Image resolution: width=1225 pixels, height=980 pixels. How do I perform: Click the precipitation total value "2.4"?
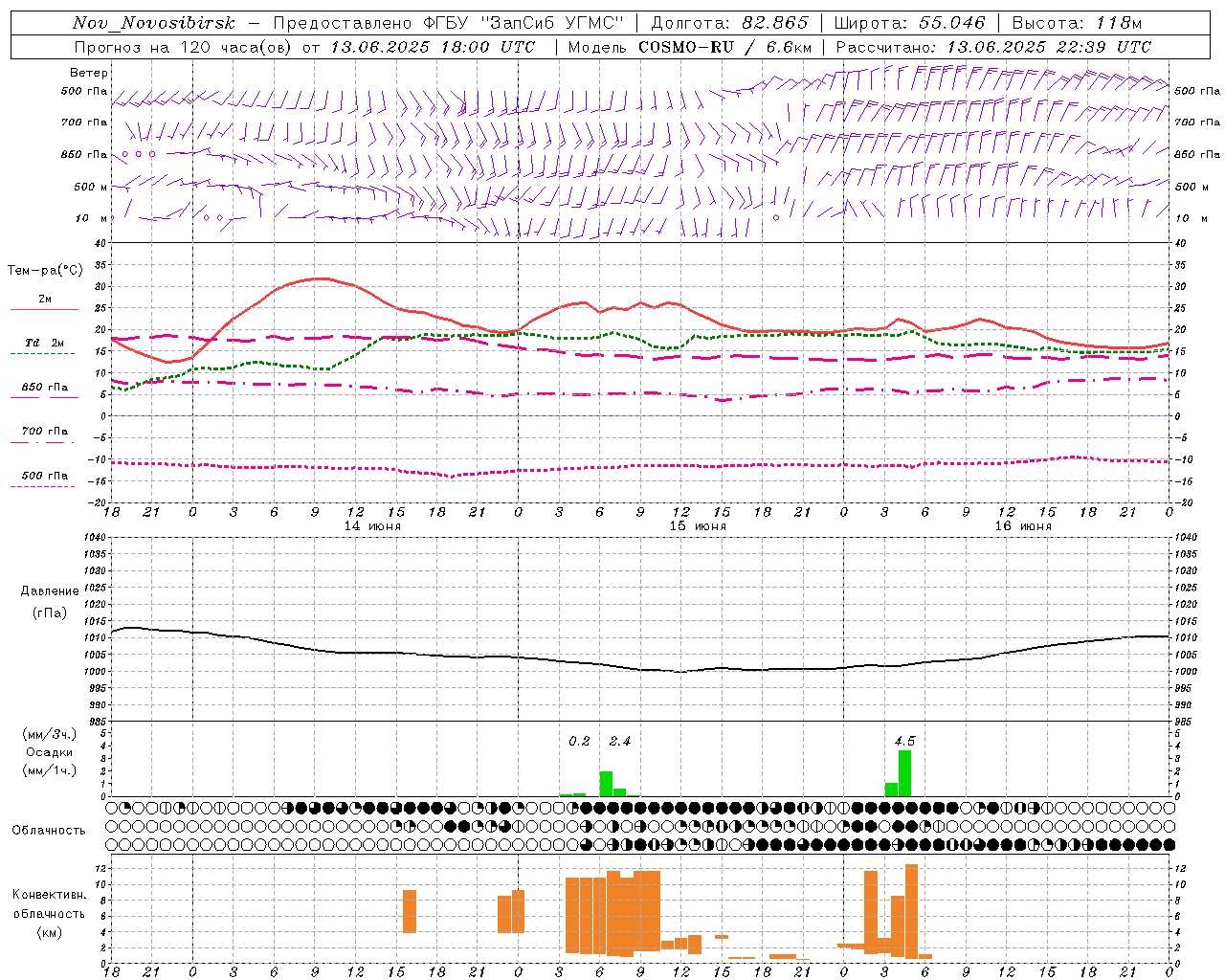pos(620,742)
